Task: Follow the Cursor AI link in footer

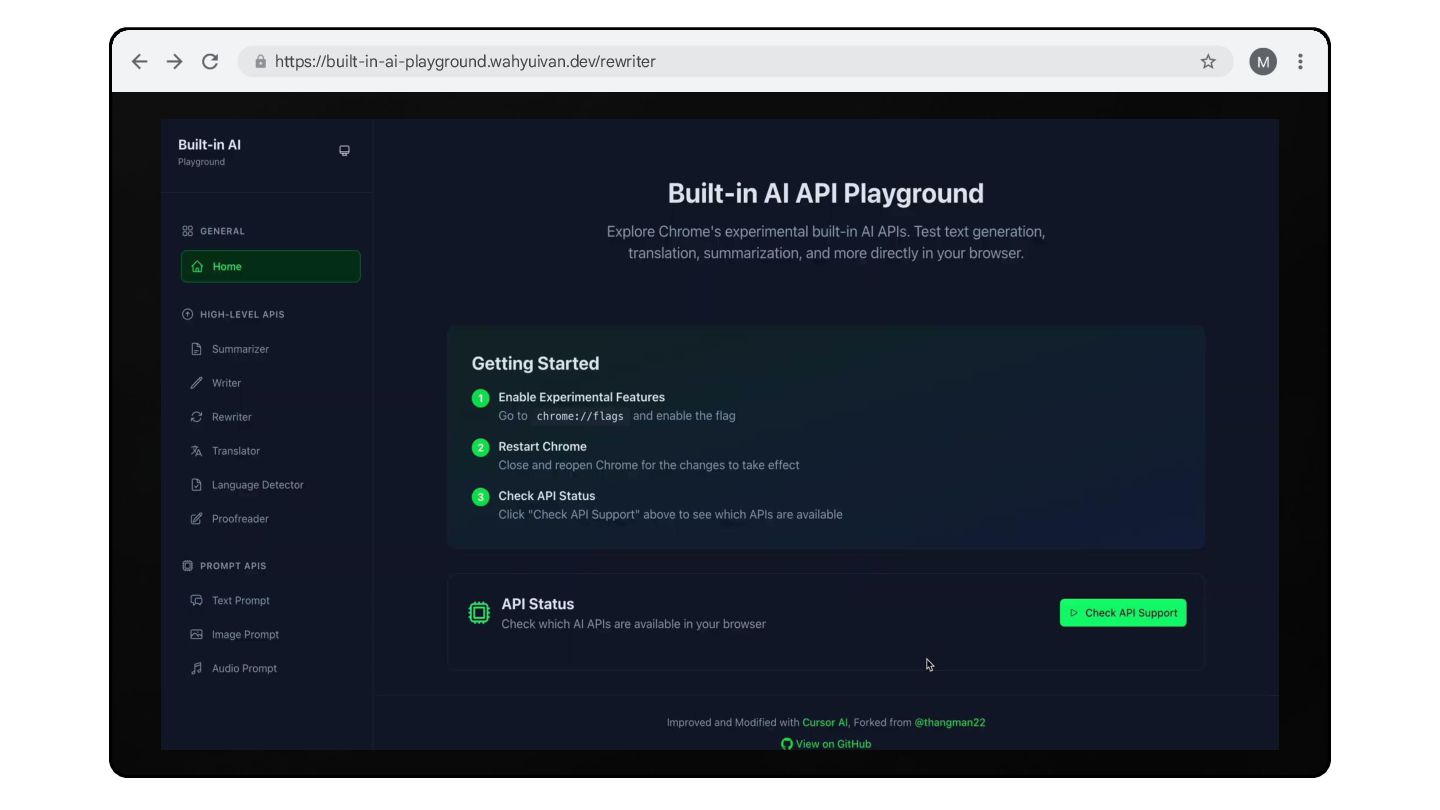Action: pos(825,722)
